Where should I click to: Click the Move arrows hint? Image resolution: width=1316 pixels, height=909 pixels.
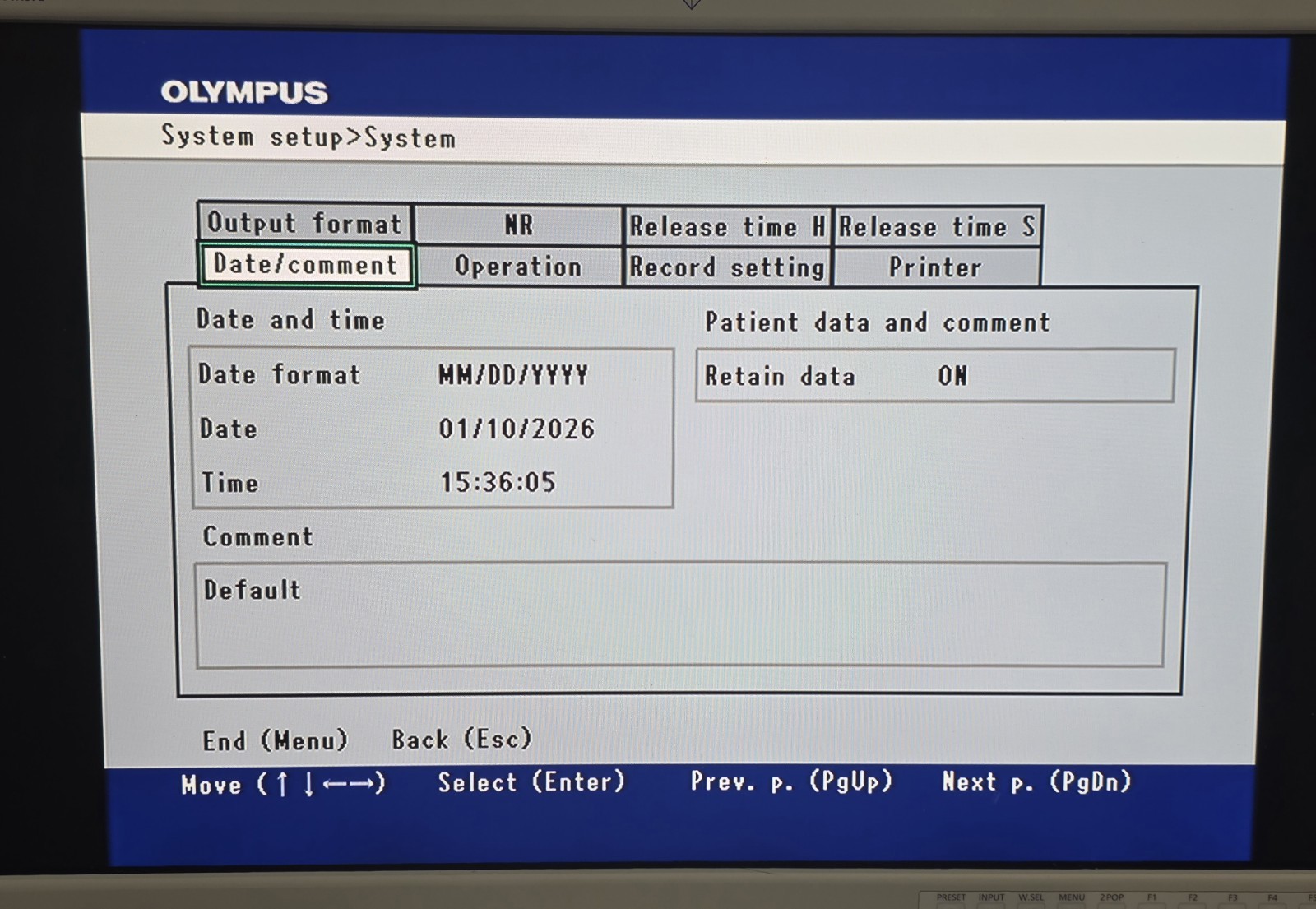[284, 784]
